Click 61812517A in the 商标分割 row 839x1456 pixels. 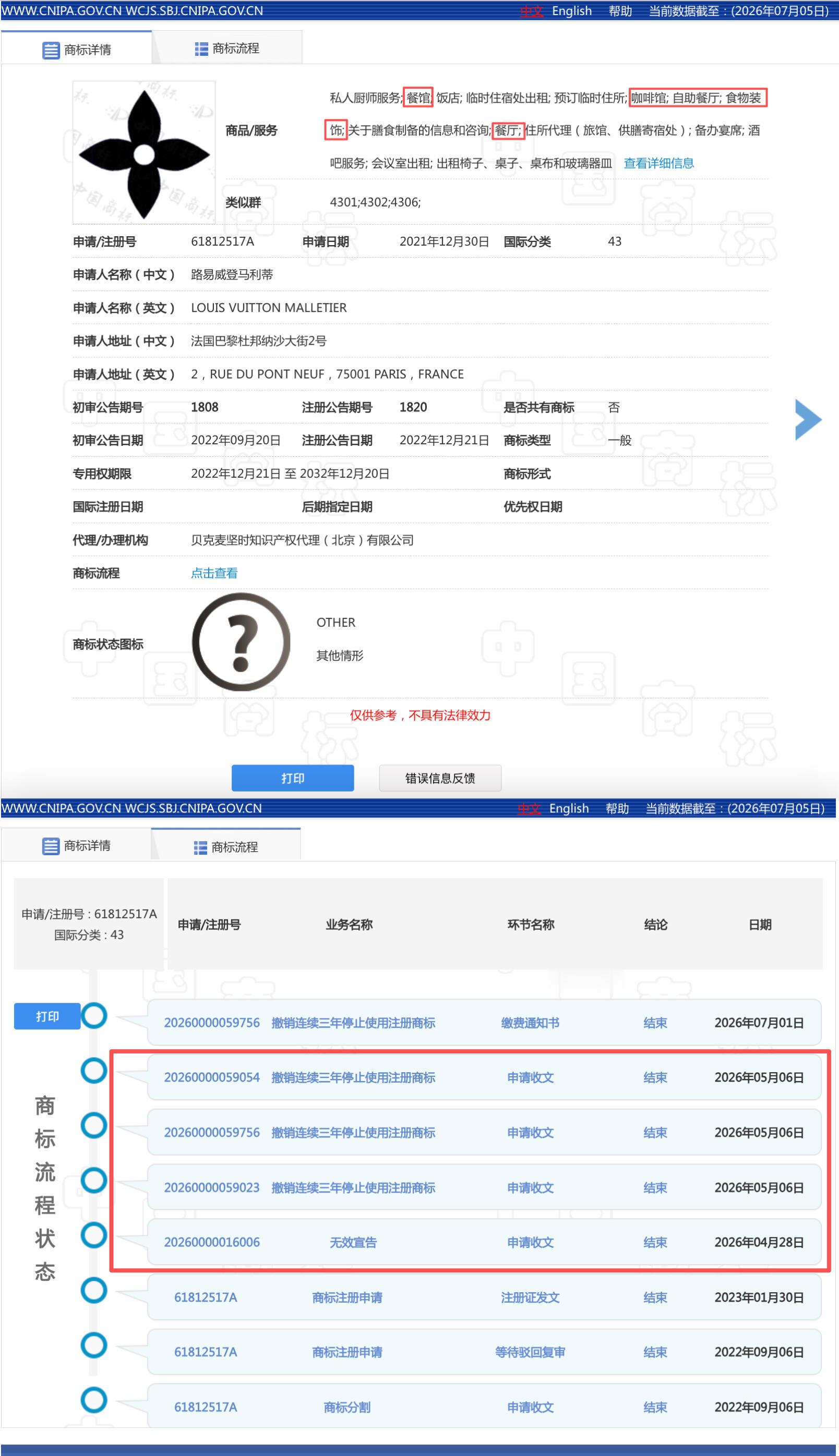206,1406
